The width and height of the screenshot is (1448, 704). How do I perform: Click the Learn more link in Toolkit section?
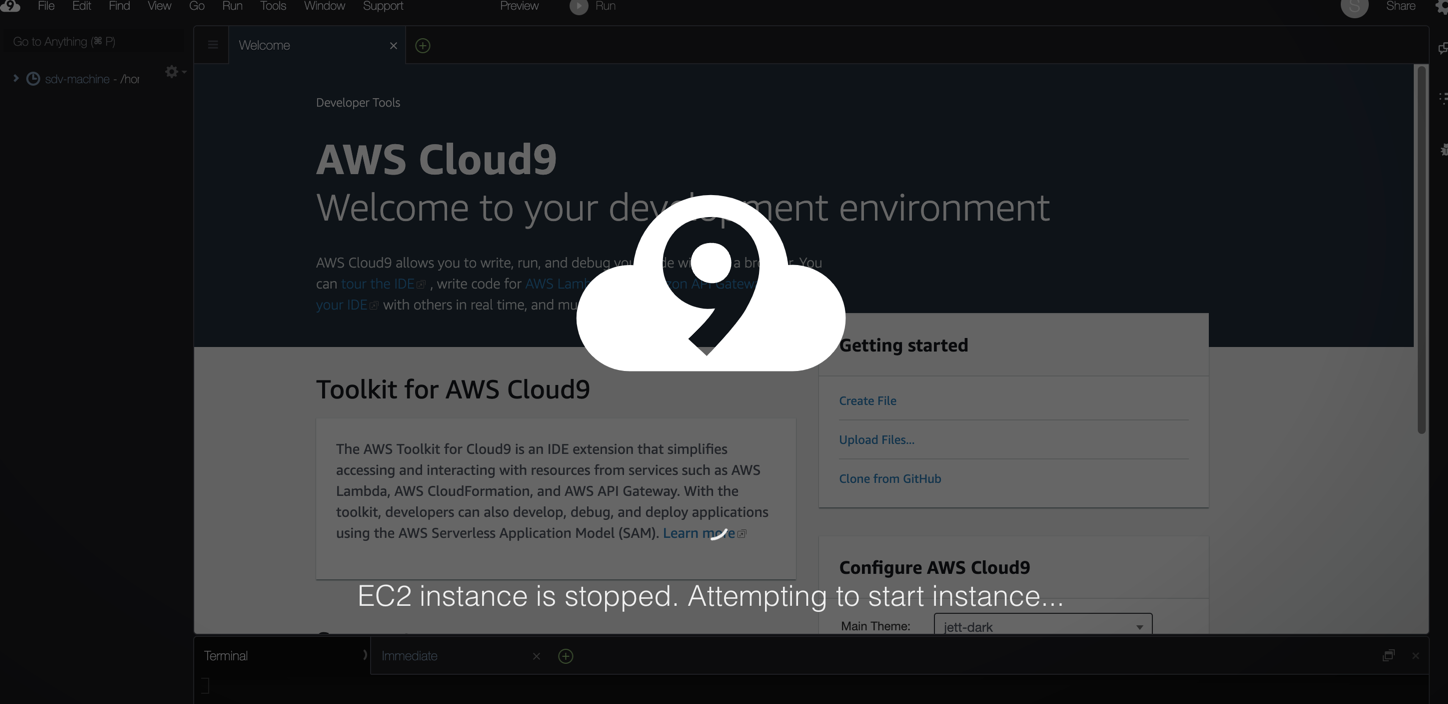pyautogui.click(x=704, y=533)
